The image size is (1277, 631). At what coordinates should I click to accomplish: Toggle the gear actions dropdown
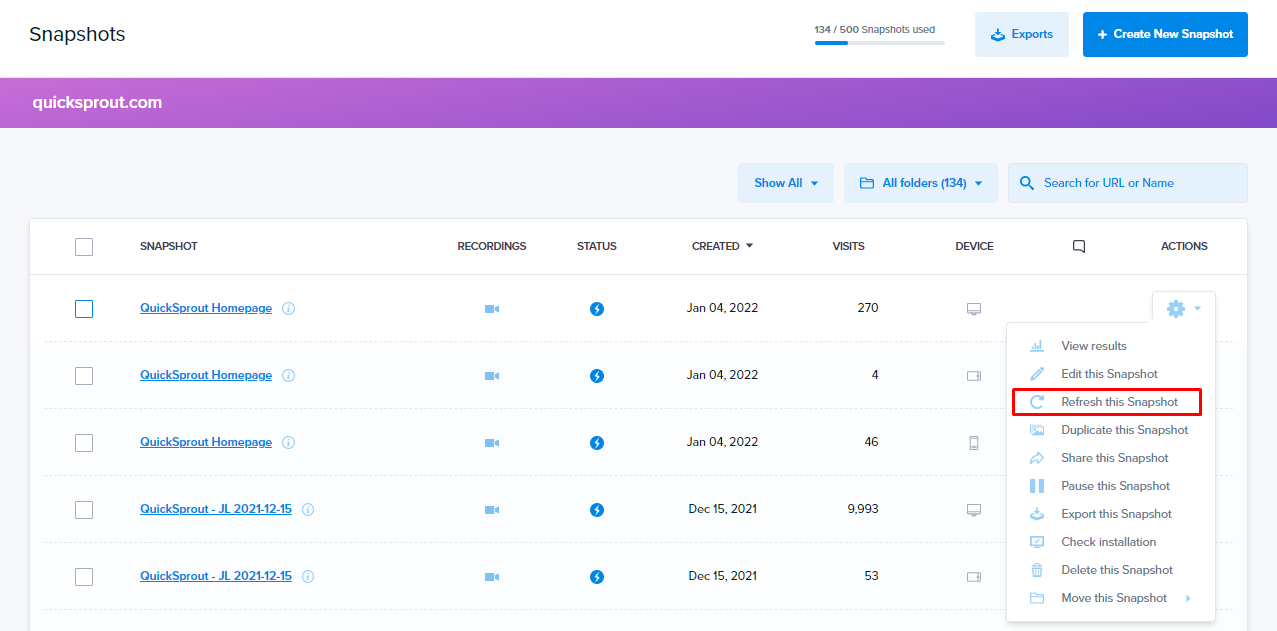[1184, 309]
